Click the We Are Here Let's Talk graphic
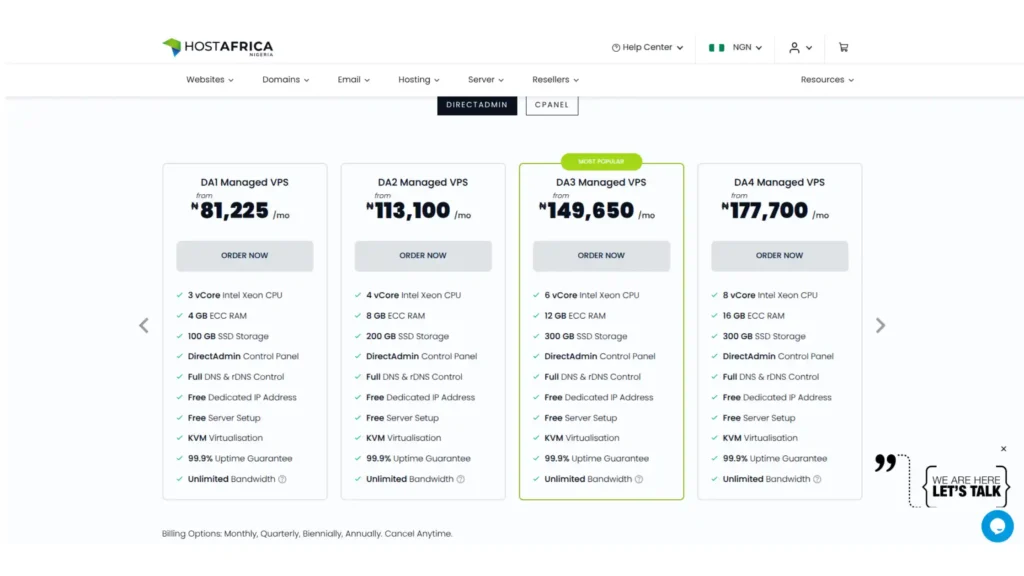This screenshot has width=1024, height=576. pyautogui.click(x=966, y=486)
